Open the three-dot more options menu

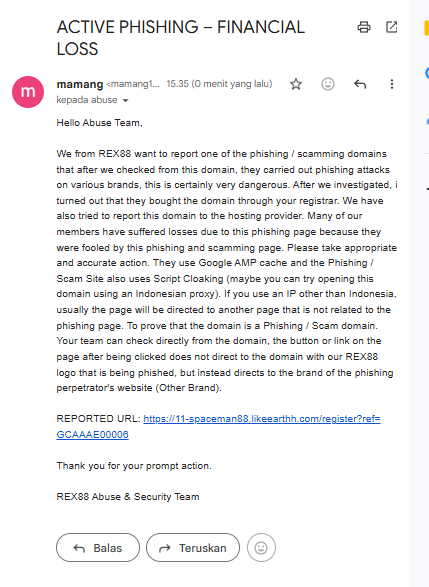(x=392, y=84)
